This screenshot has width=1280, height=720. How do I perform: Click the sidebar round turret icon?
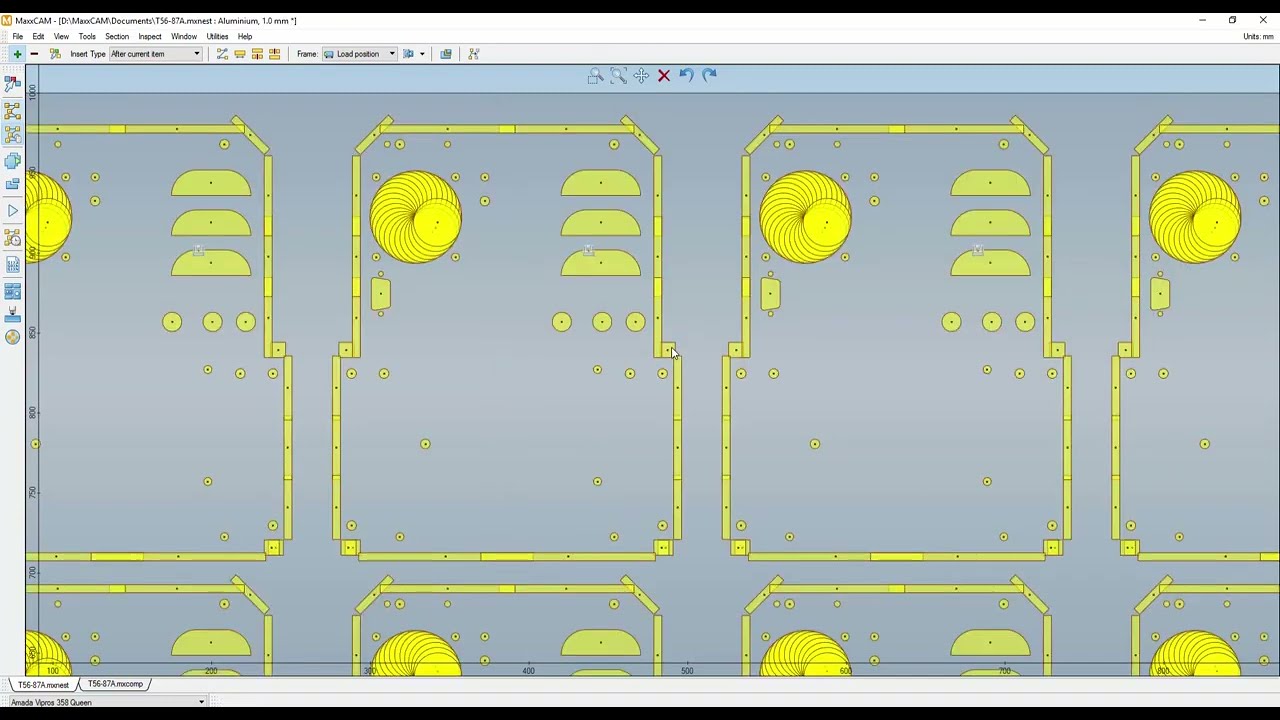(12, 337)
